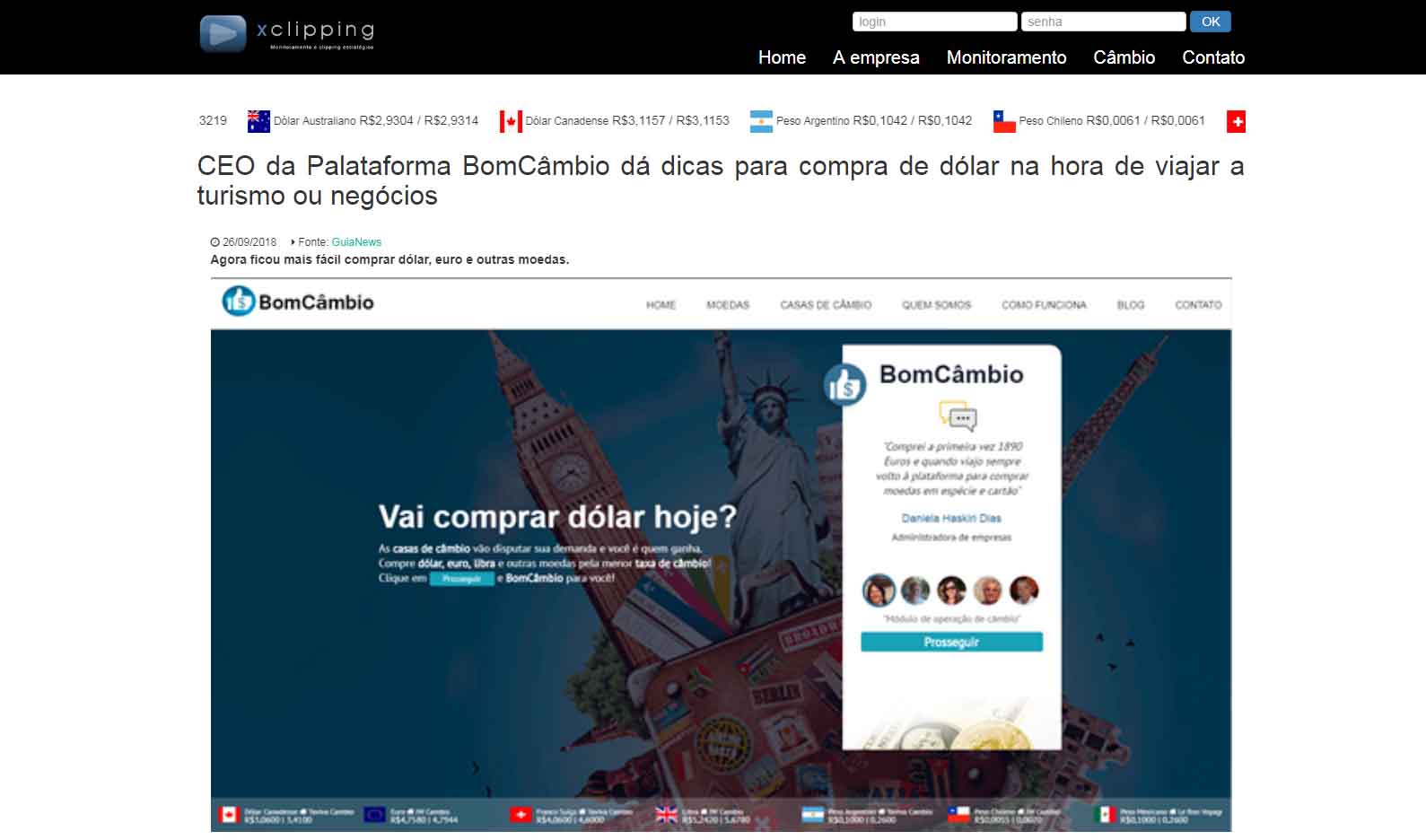Viewport: 1426px width, 840px height.
Task: Click the Peso Chileno rate text
Action: tap(1112, 120)
